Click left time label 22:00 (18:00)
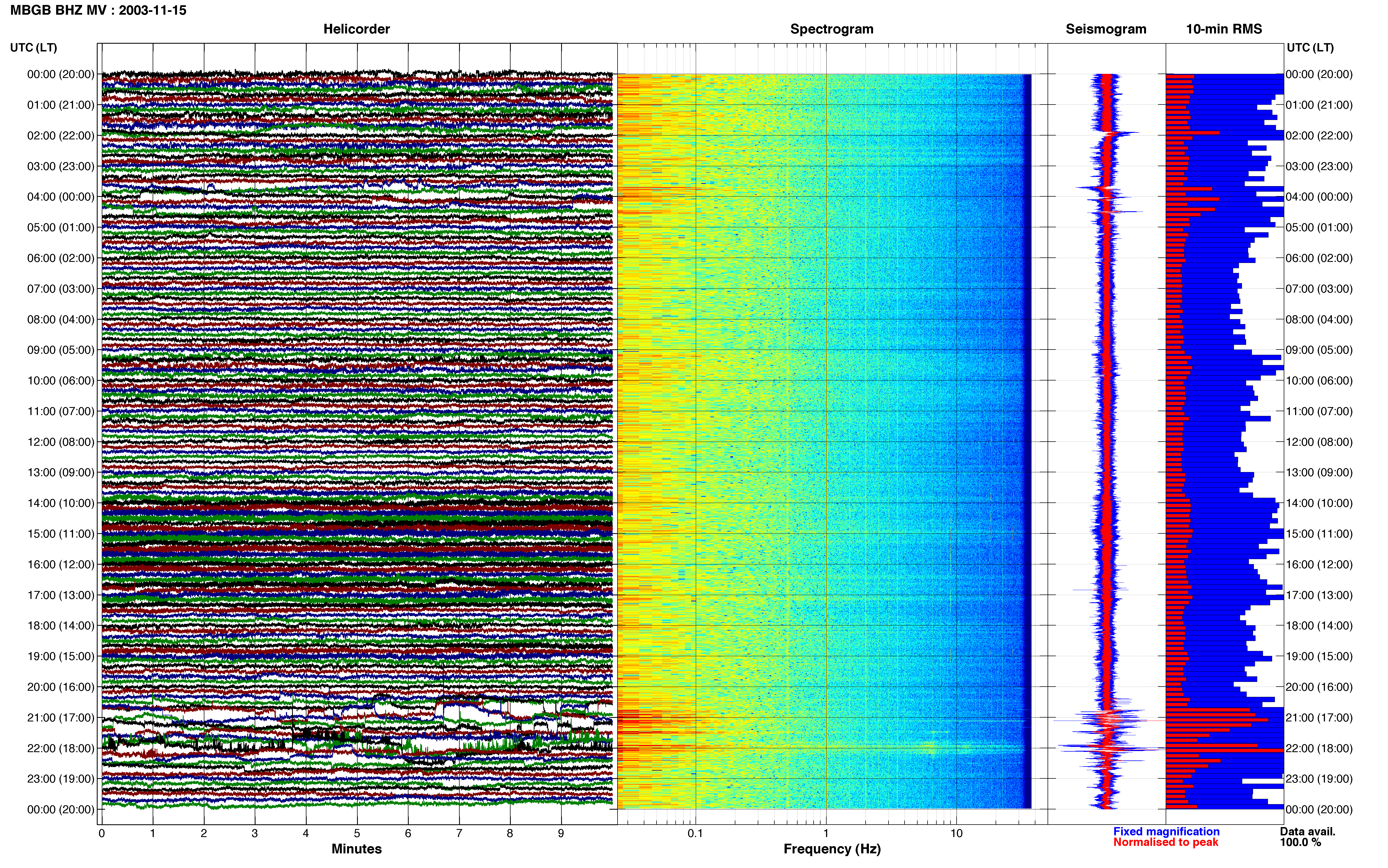The width and height of the screenshot is (1388, 868). 61,749
